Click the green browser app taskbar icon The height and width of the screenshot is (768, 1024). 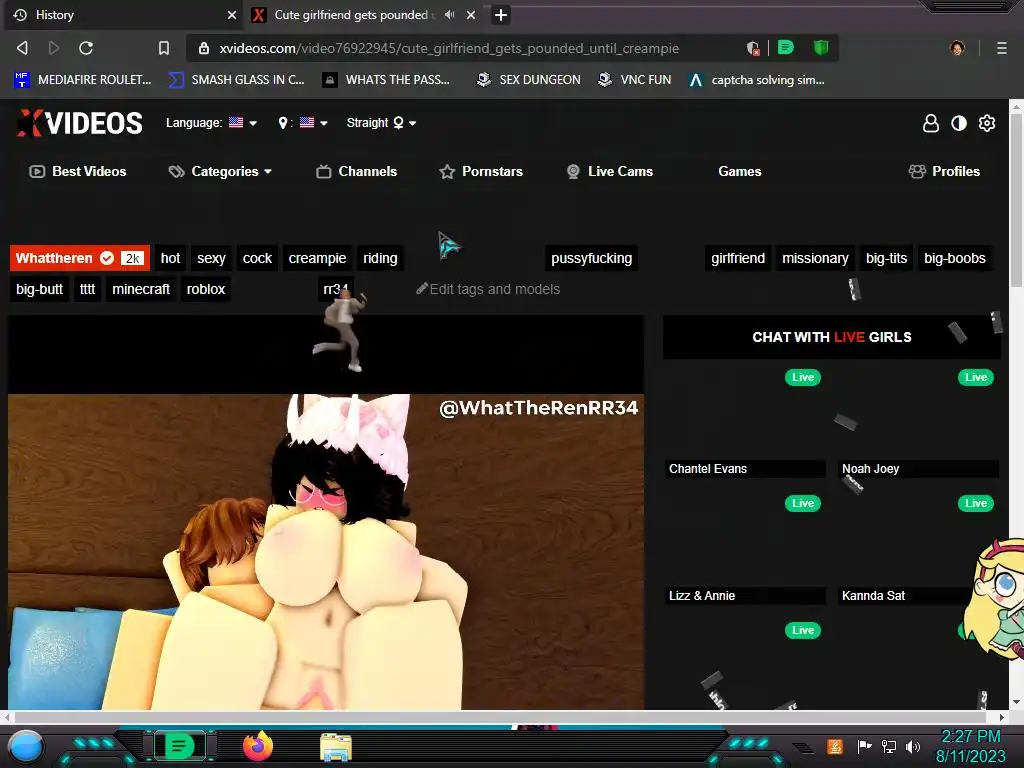tap(179, 746)
